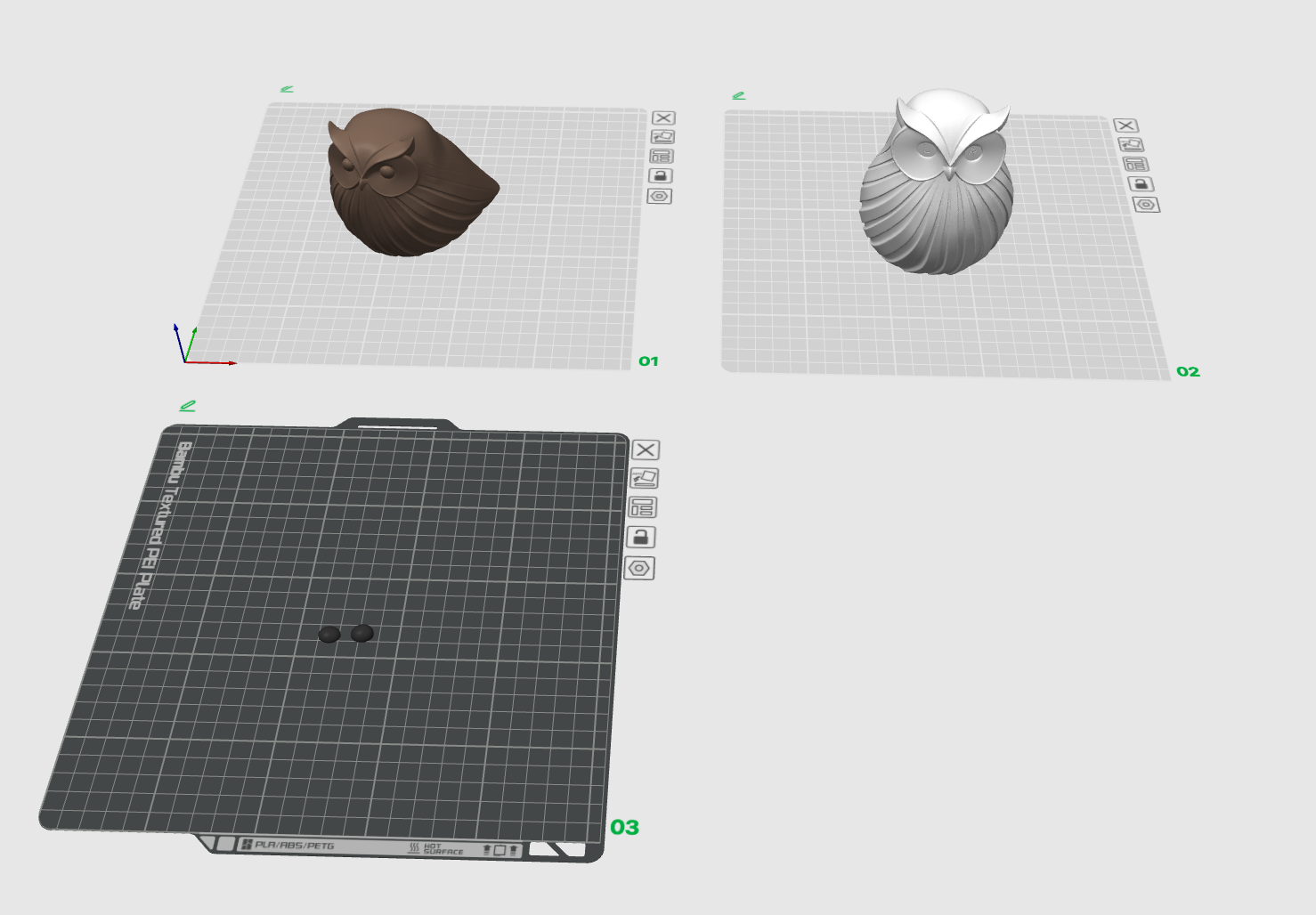Edit the name of plate 01
This screenshot has width=1316, height=915.
pyautogui.click(x=287, y=89)
